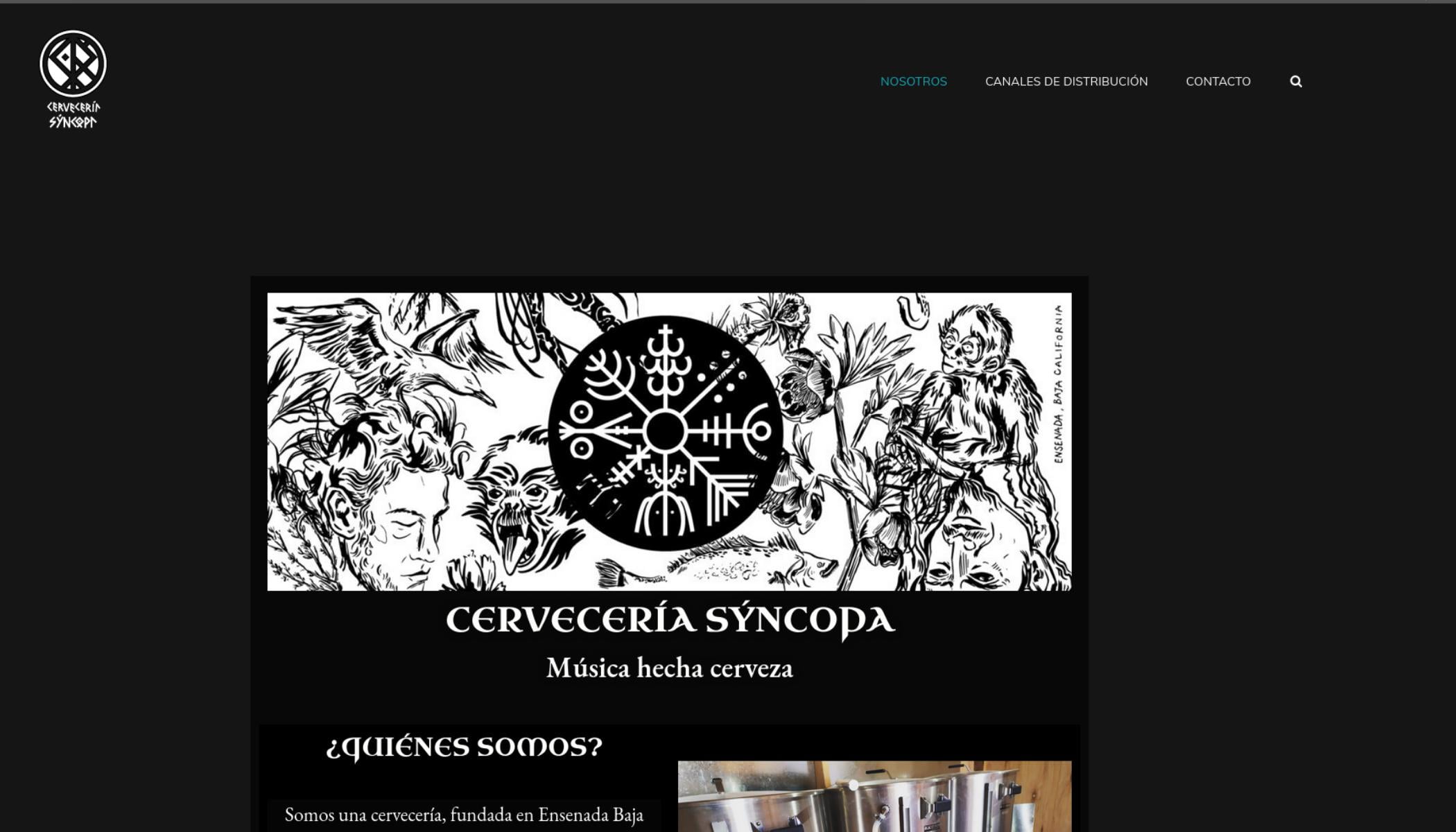Open the CONTACTO menu item
Viewport: 1456px width, 832px height.
coord(1218,82)
